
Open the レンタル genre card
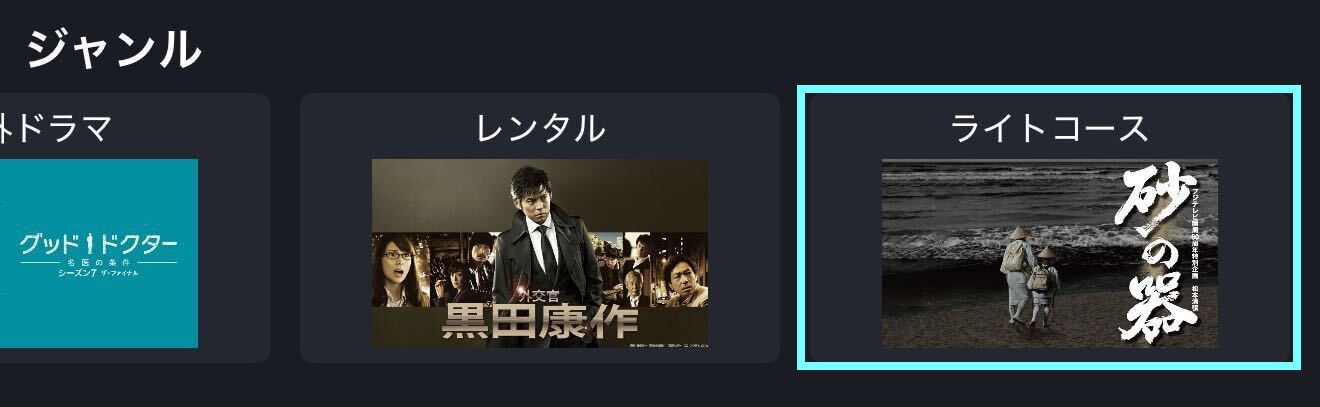[x=540, y=228]
